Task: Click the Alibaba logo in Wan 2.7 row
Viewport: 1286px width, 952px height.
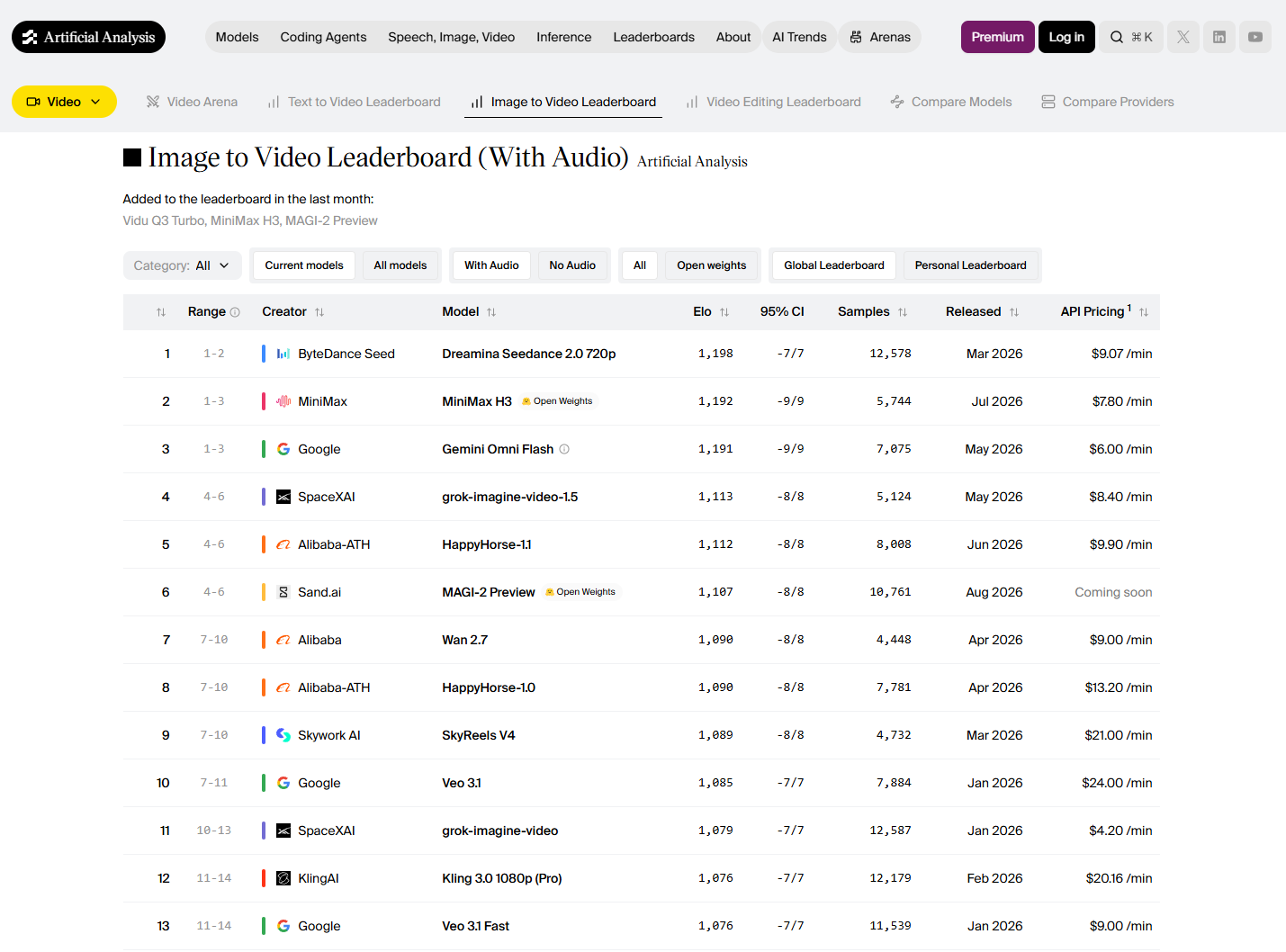Action: coord(283,640)
